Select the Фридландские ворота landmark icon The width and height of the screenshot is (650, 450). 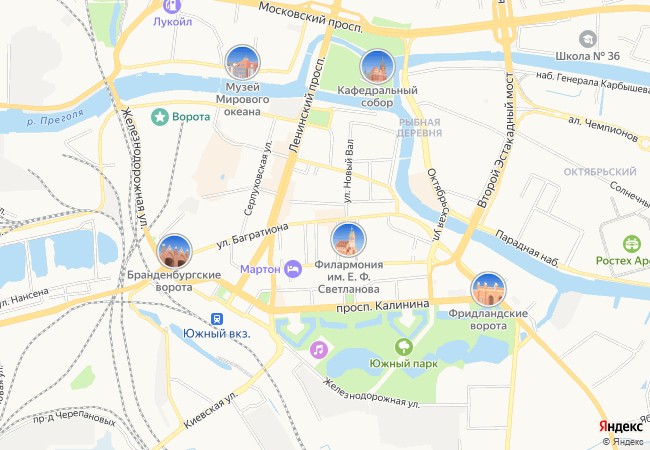click(488, 290)
